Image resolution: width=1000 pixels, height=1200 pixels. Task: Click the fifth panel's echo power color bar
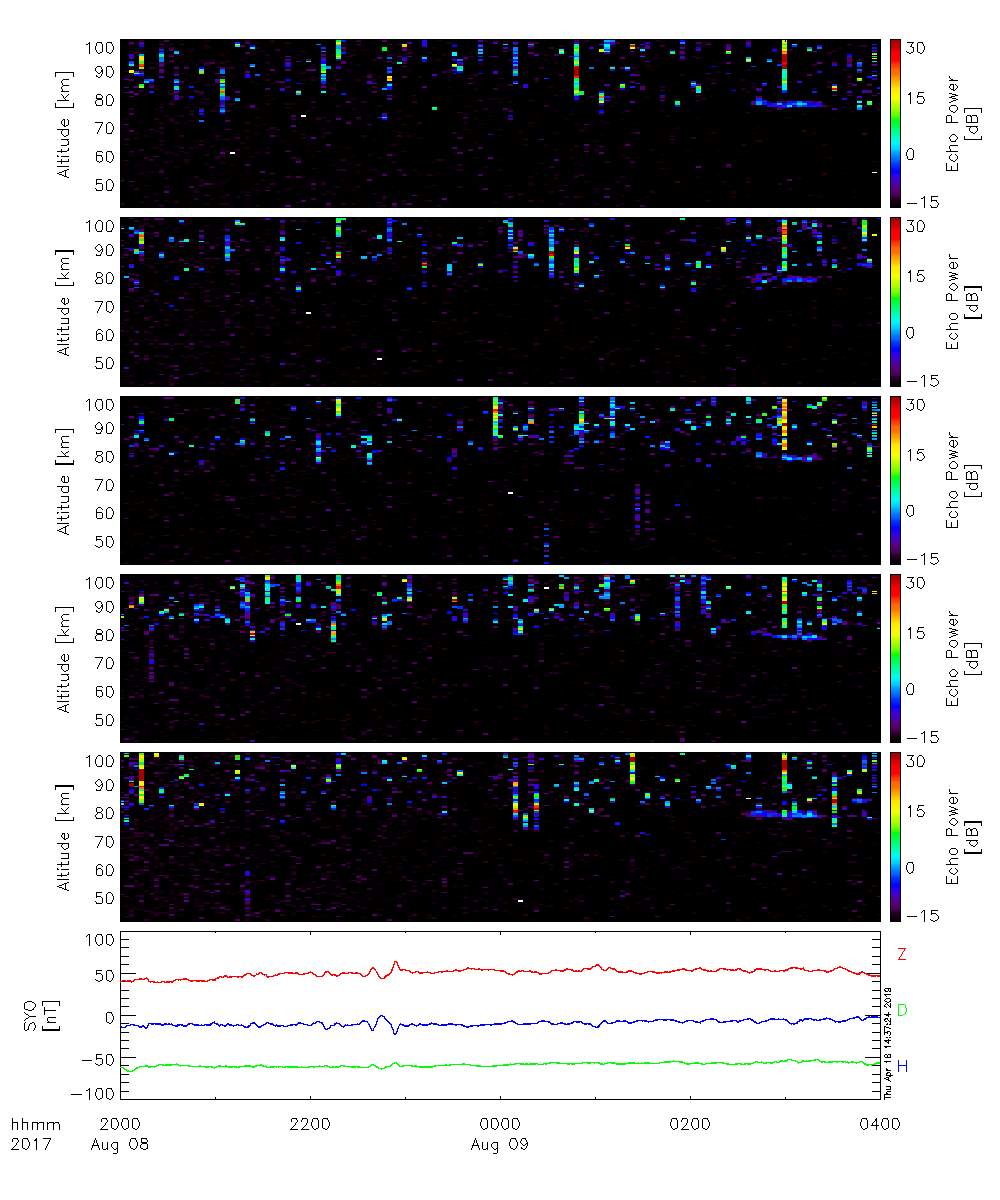[897, 836]
